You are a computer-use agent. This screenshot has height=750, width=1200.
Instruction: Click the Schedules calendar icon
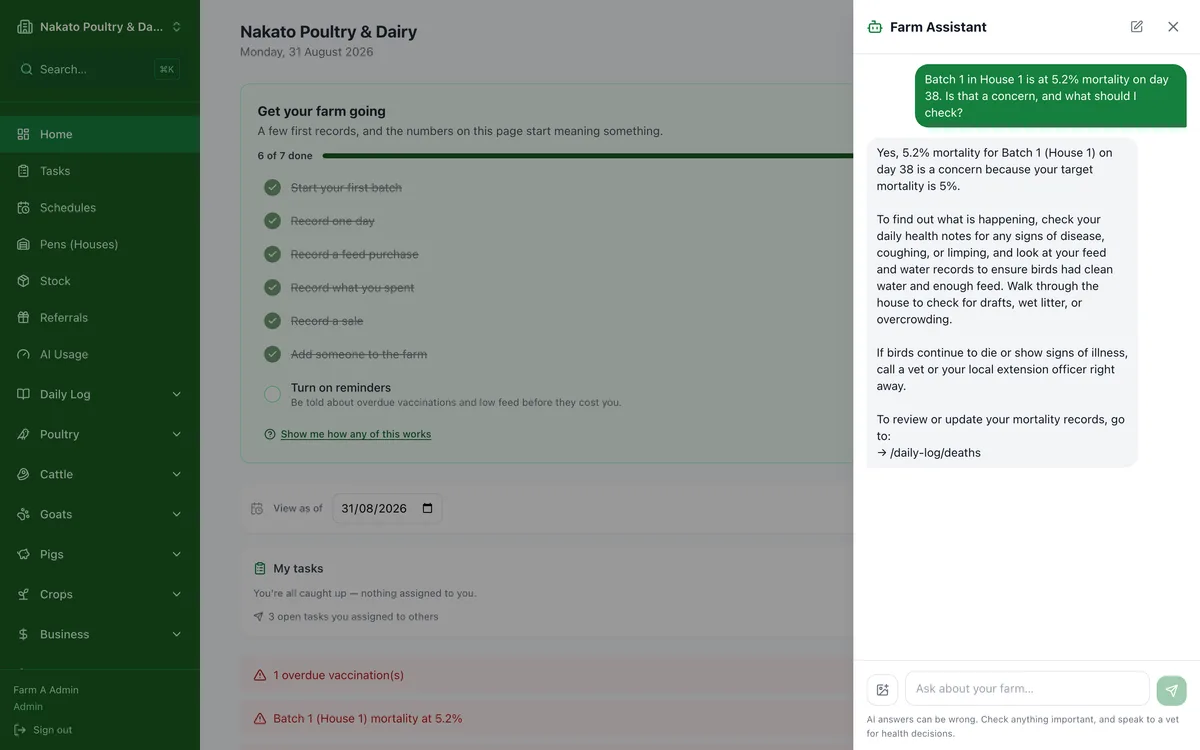(24, 208)
